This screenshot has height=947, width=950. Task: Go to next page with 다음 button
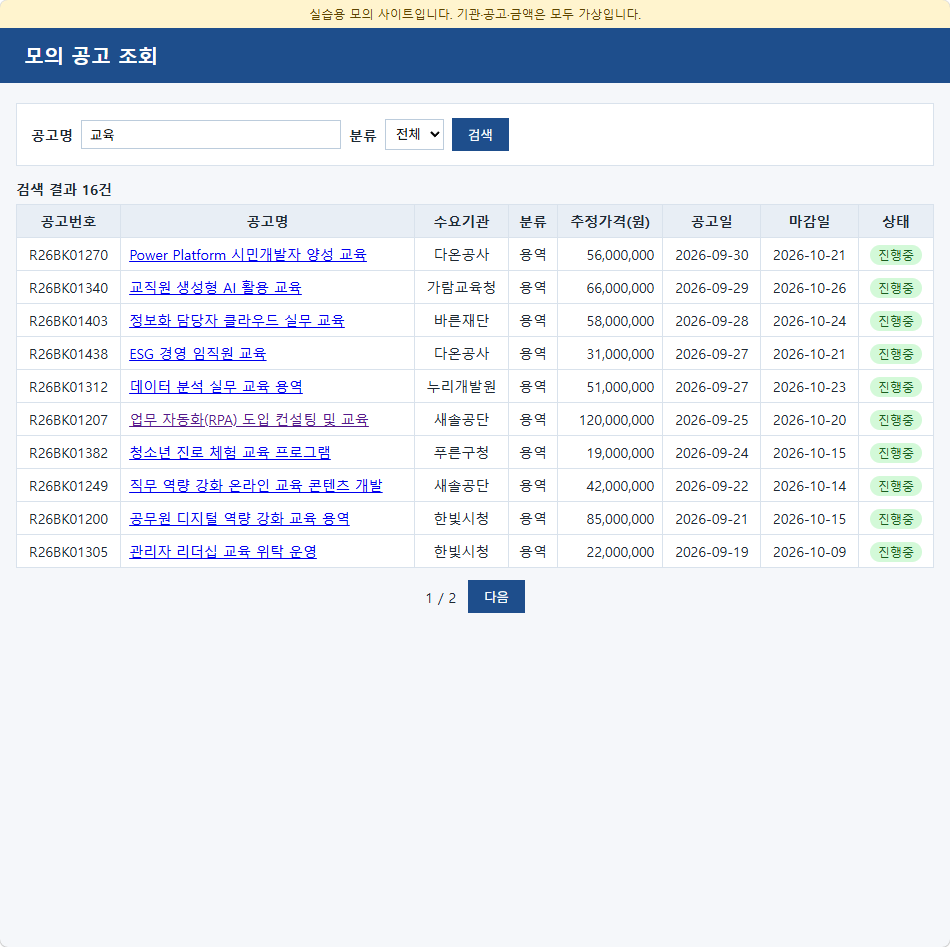(x=496, y=597)
